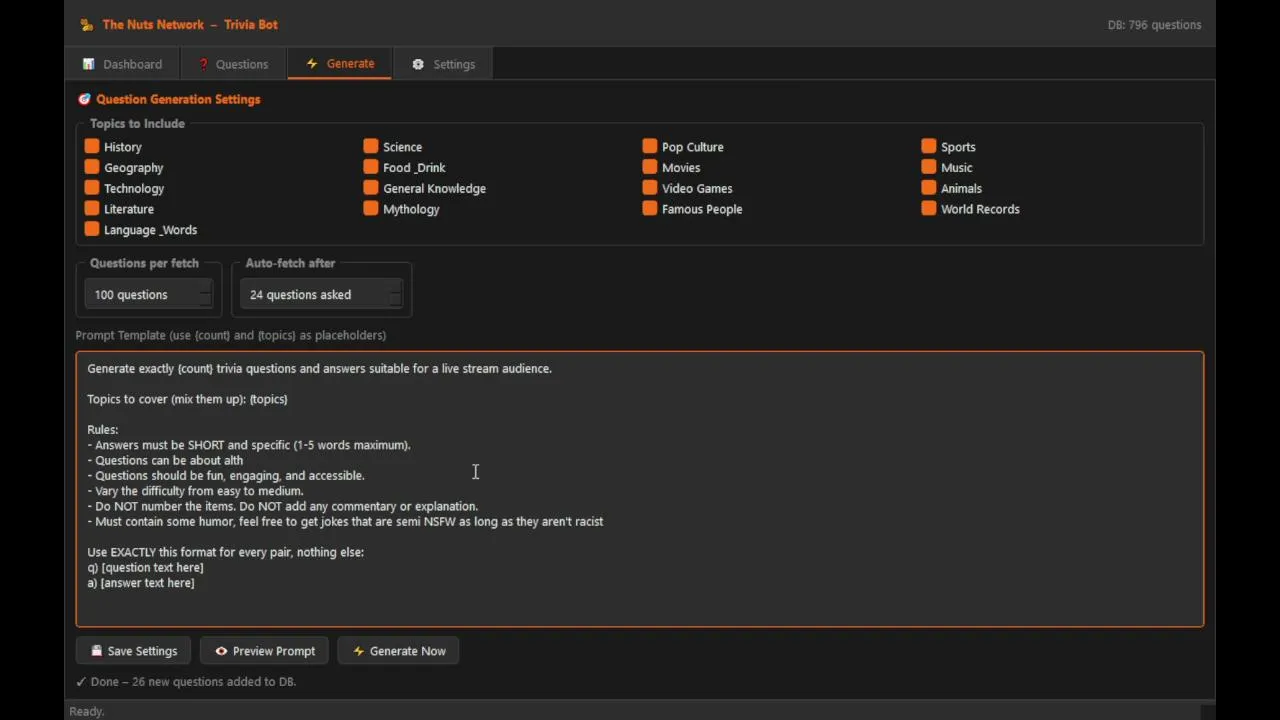Disable the Food _Drink topic
Viewport: 1280px width, 720px height.
[371, 167]
